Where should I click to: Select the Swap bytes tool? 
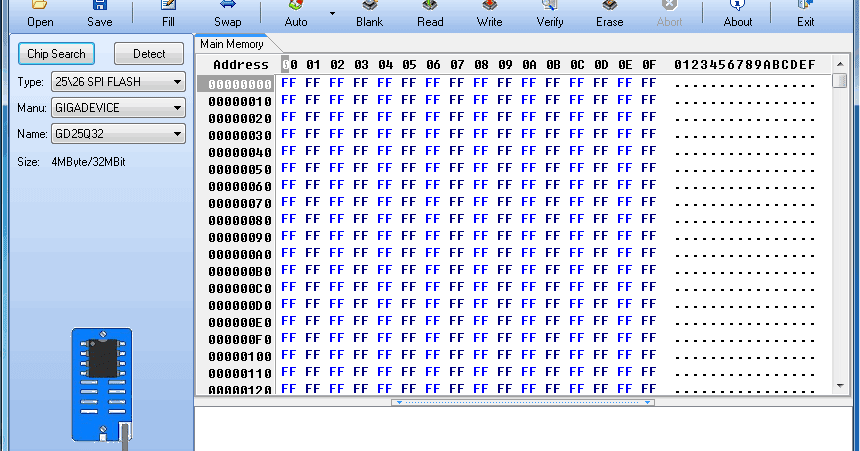[x=227, y=14]
